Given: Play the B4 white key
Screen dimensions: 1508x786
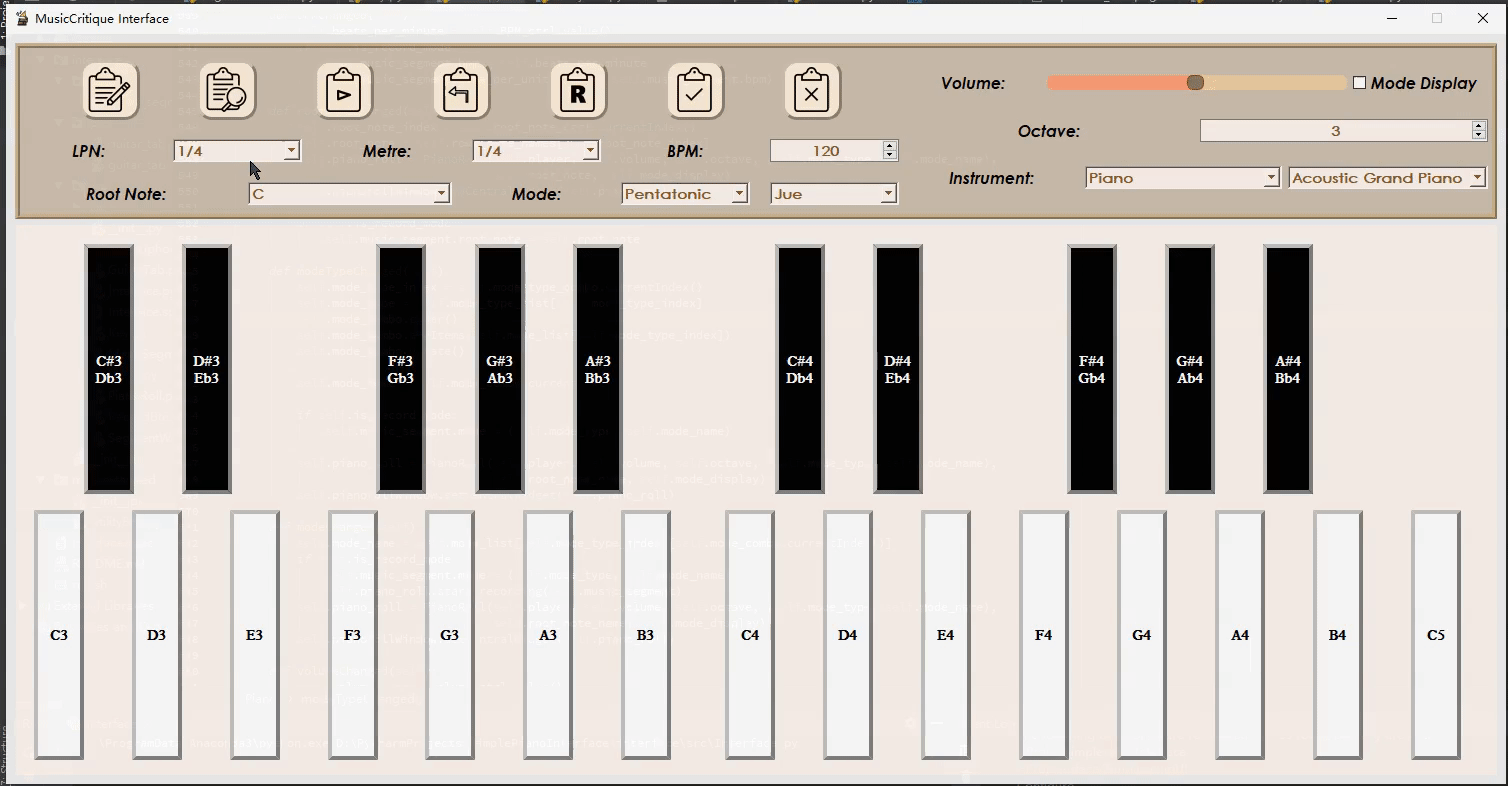Looking at the screenshot, I should (x=1338, y=635).
